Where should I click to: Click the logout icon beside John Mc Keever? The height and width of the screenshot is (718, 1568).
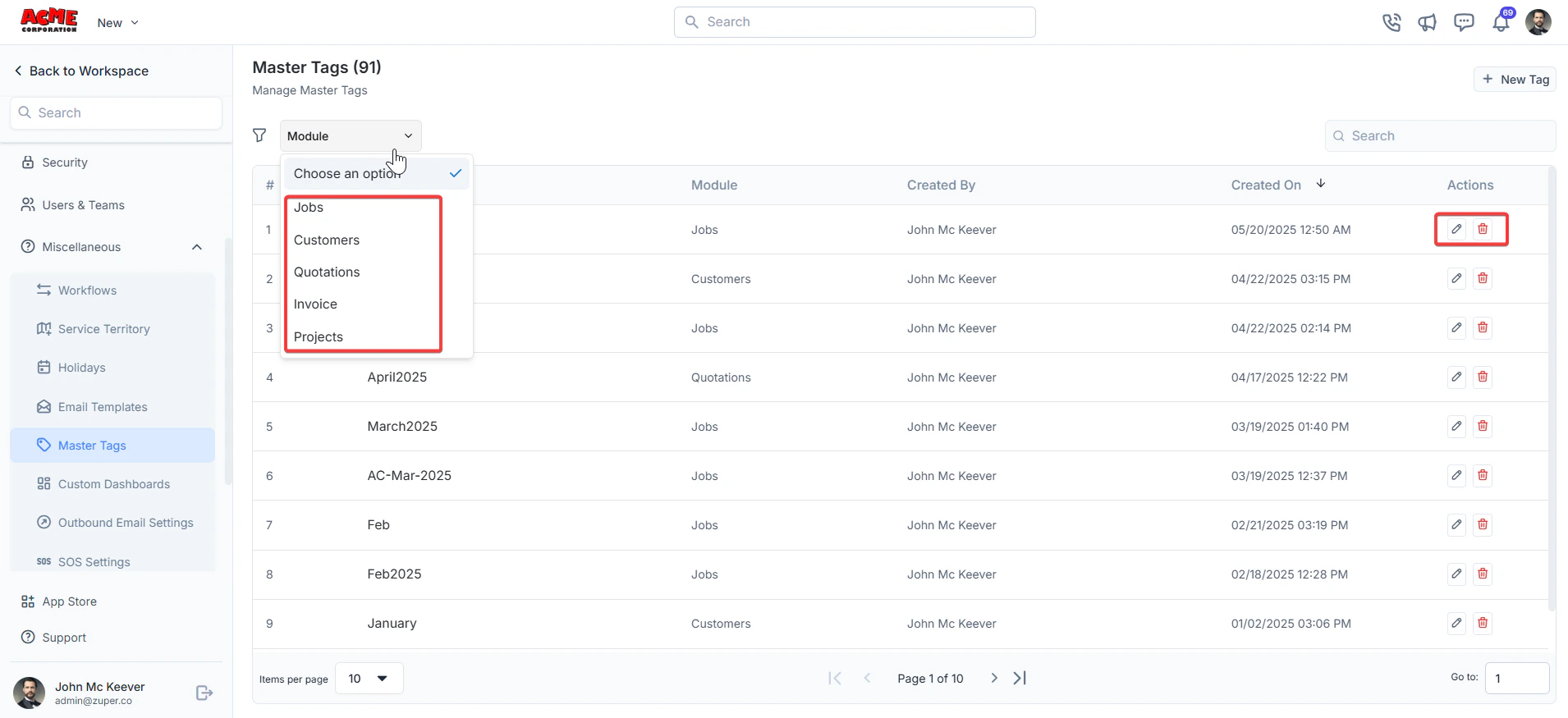coord(204,693)
